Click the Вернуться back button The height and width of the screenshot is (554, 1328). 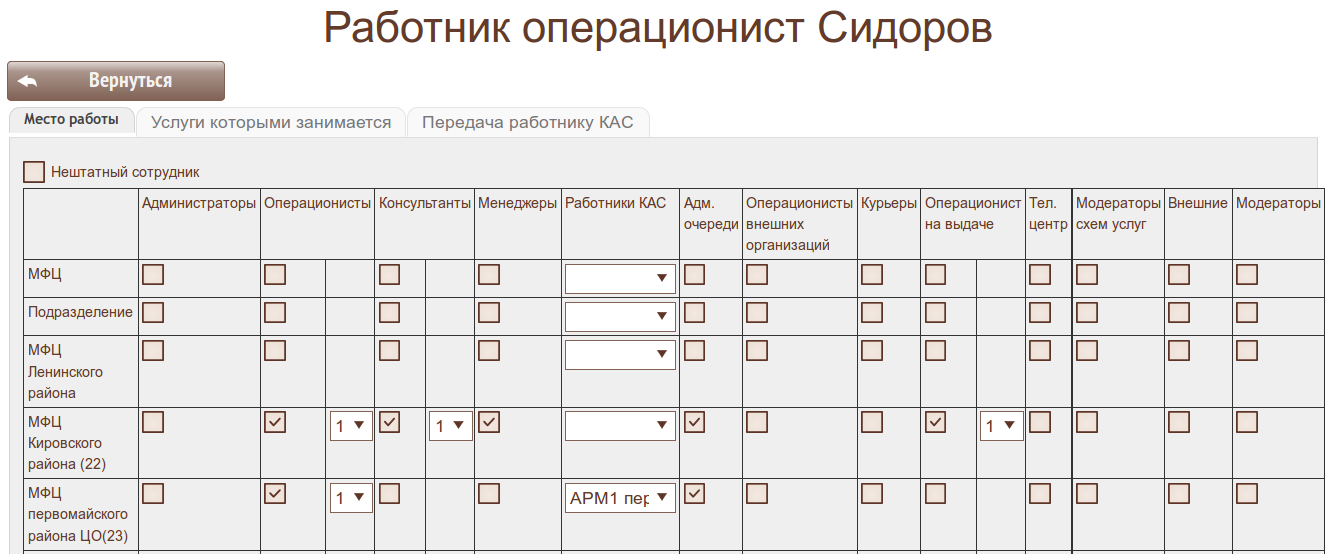click(x=116, y=81)
